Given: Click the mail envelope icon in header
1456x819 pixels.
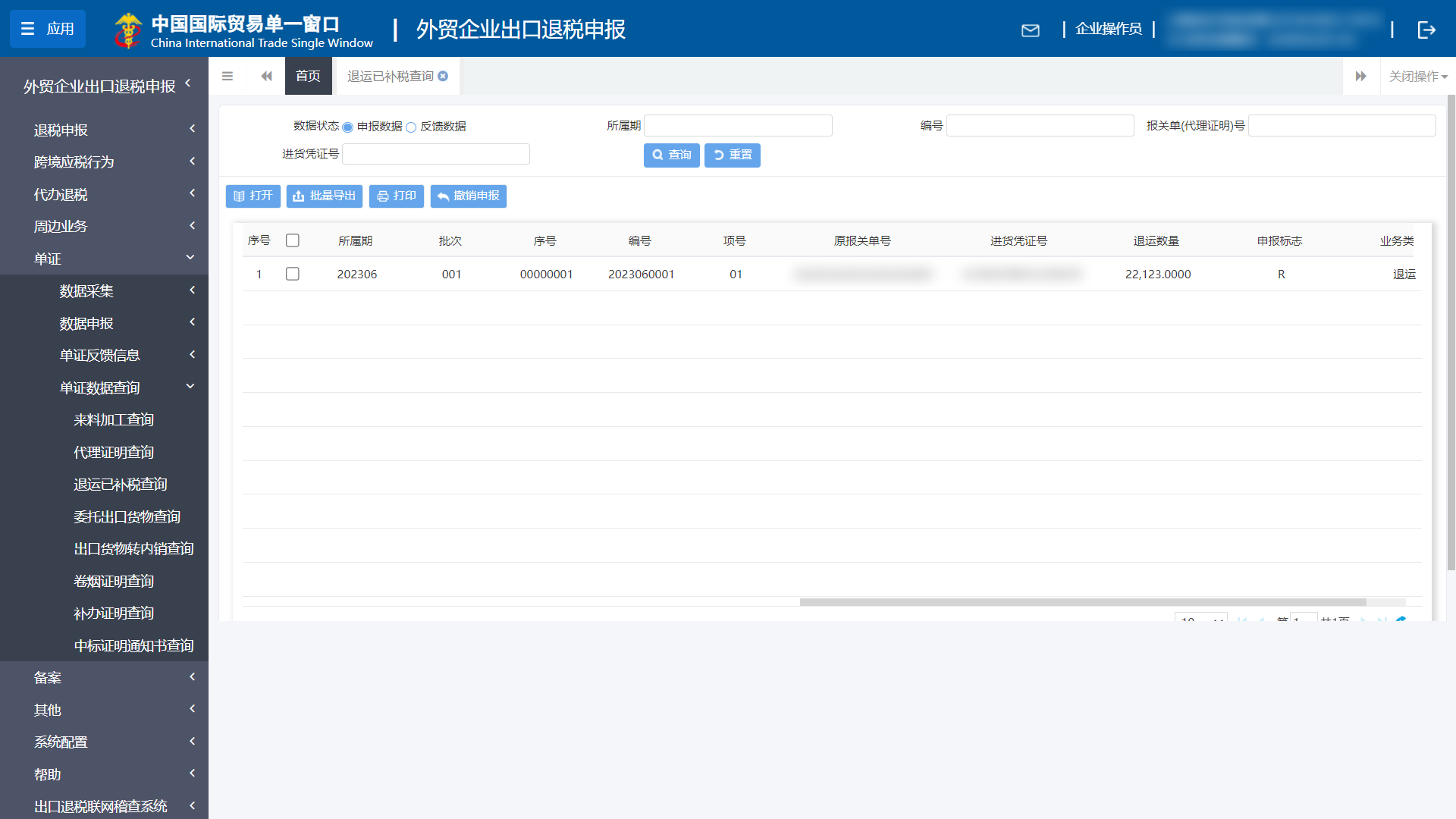Looking at the screenshot, I should [x=1031, y=30].
